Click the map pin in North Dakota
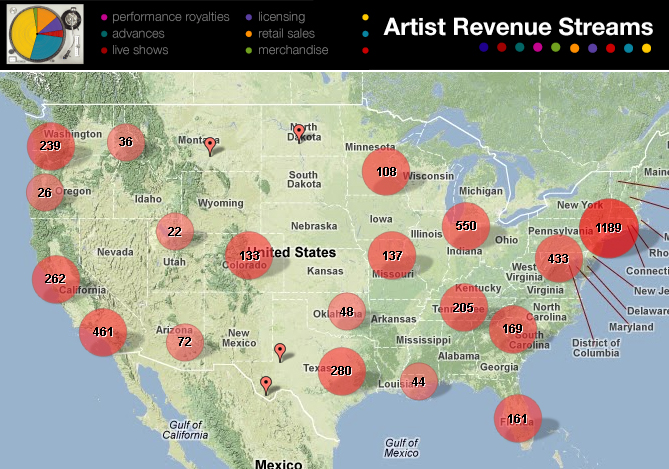 coord(299,133)
